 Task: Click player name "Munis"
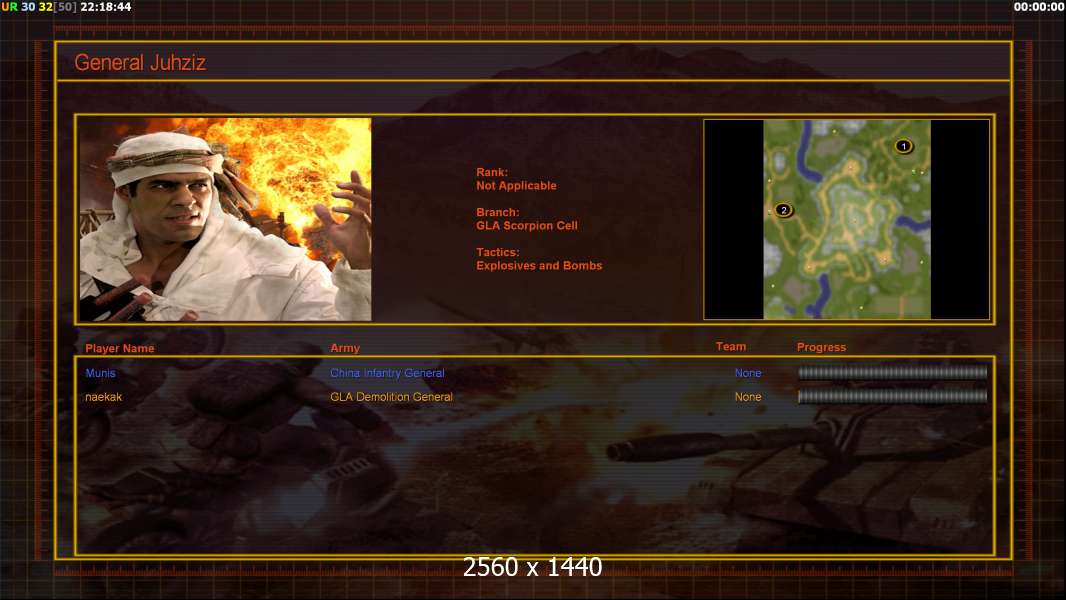(101, 373)
